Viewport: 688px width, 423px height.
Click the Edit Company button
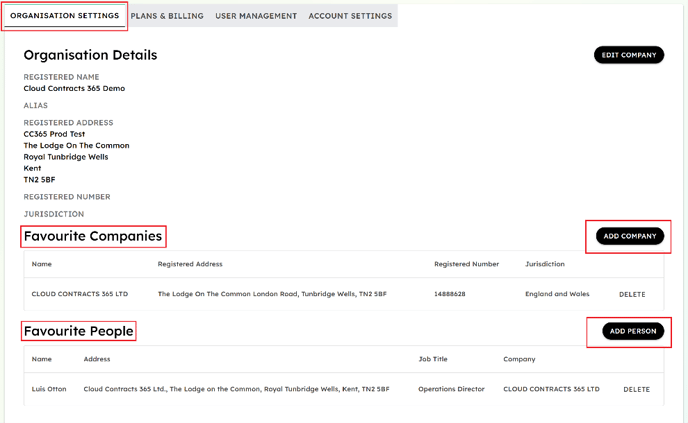tap(629, 55)
